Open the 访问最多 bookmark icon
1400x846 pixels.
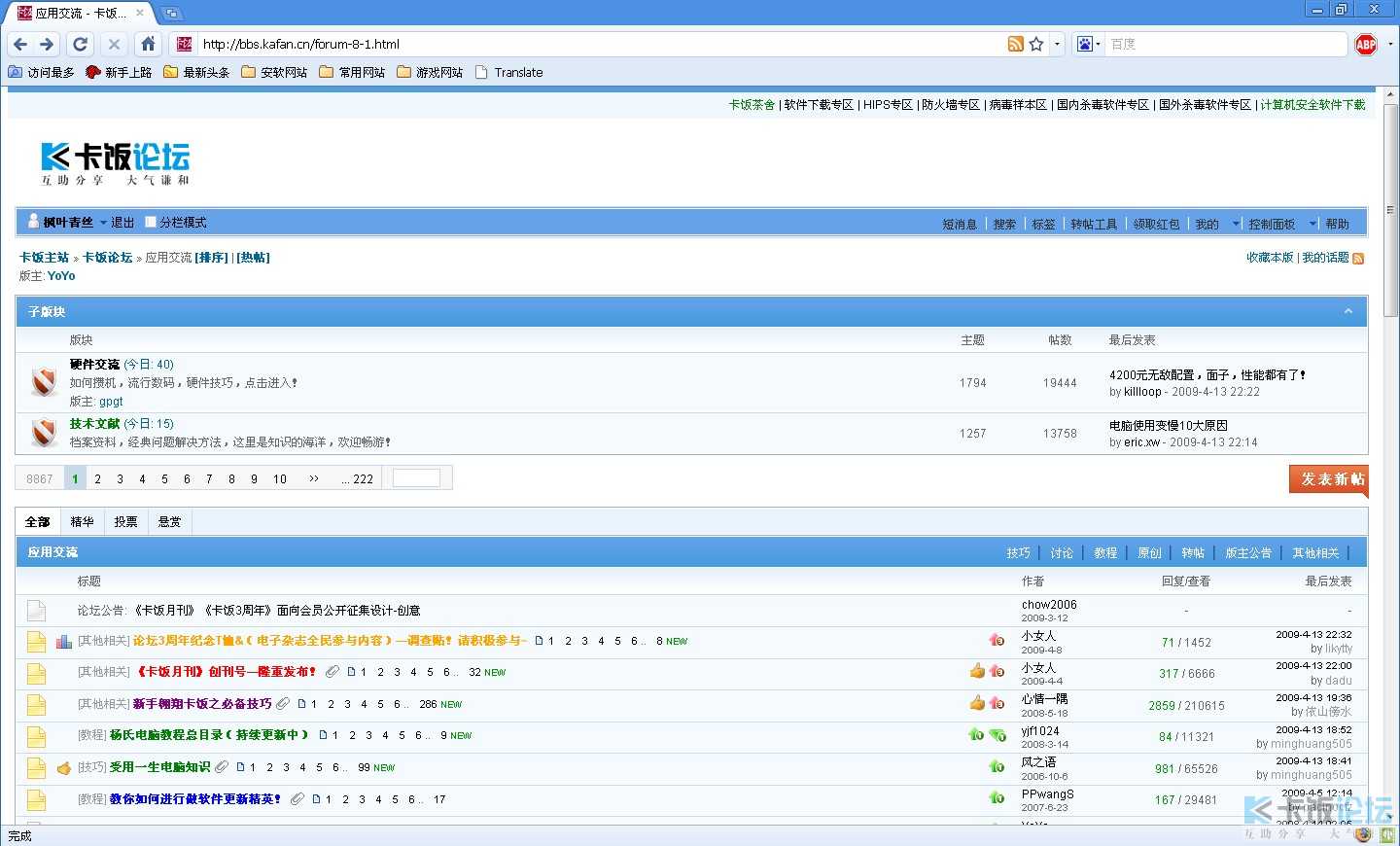pos(15,72)
